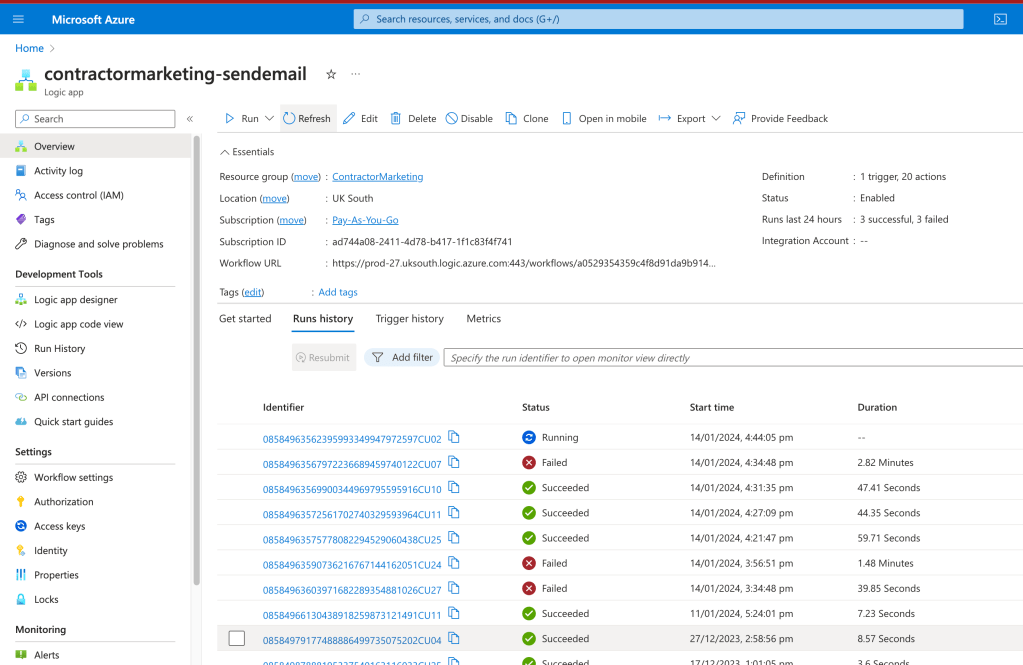Open the Overview menu item
The height and width of the screenshot is (665, 1023).
tap(95, 146)
